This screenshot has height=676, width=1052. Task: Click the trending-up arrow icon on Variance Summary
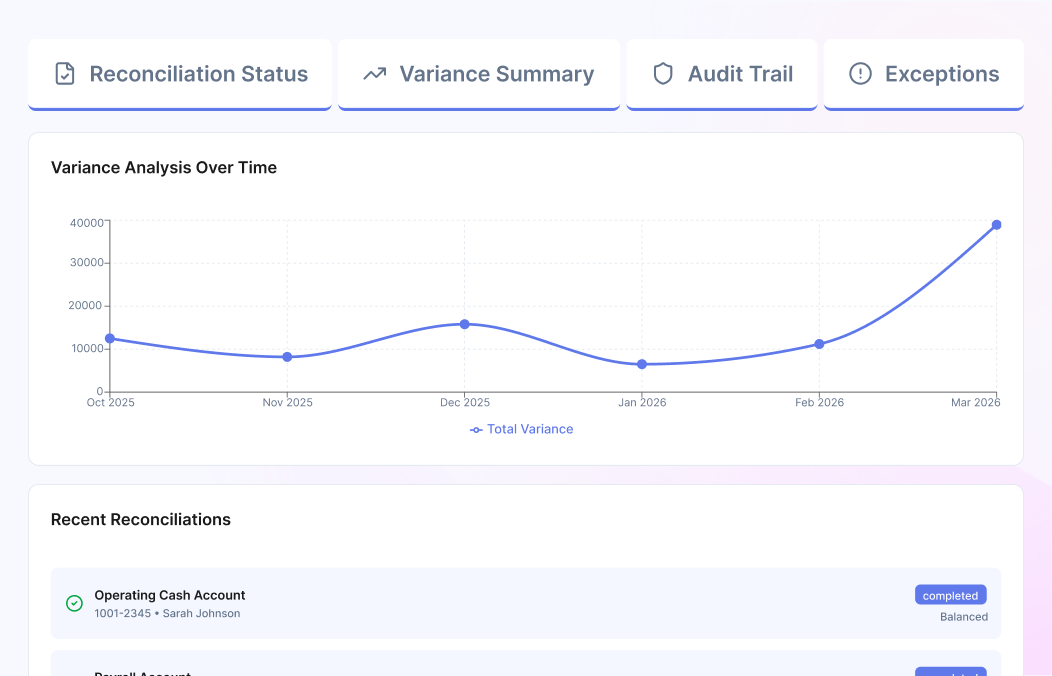point(374,74)
